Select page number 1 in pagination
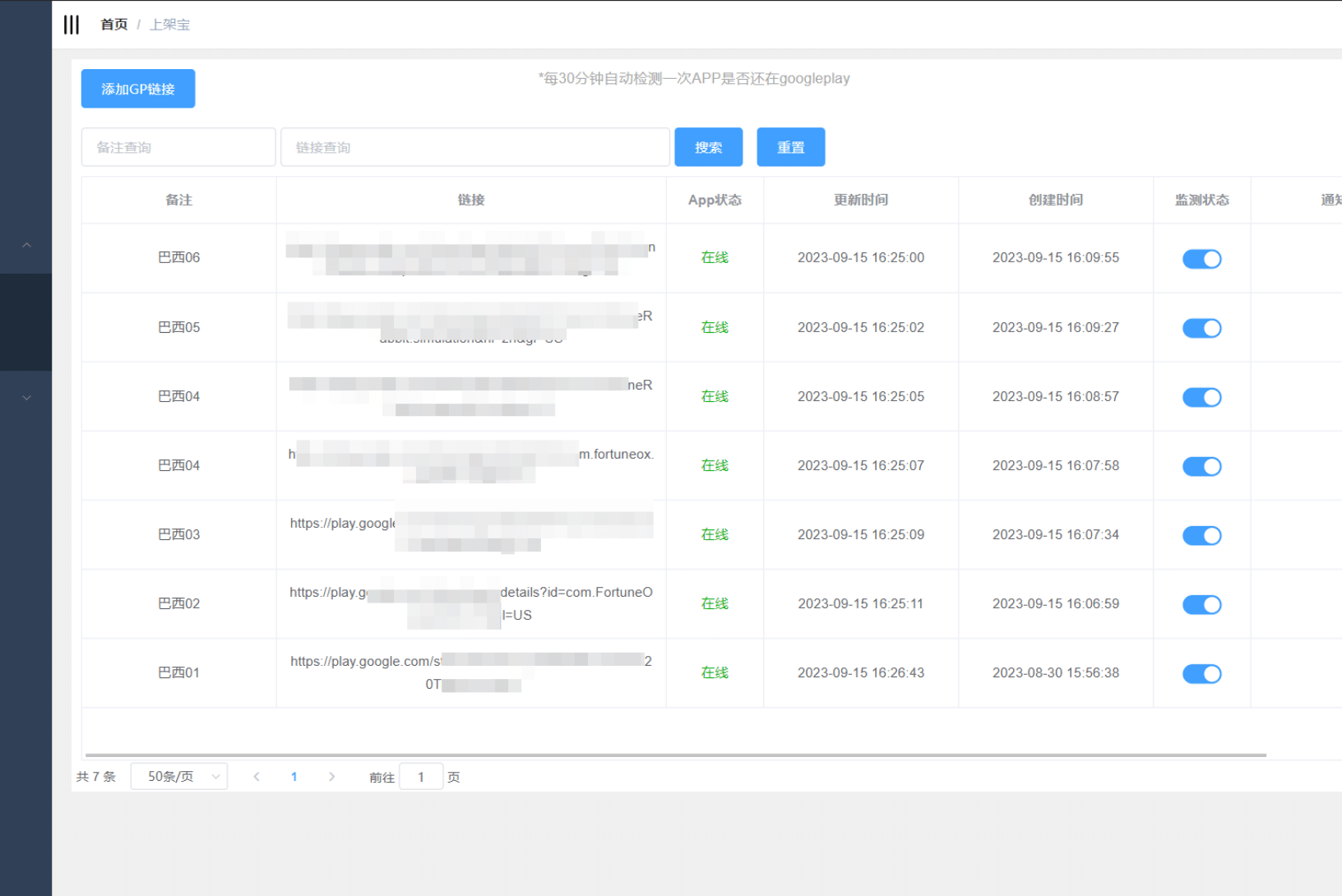1342x896 pixels. [294, 777]
